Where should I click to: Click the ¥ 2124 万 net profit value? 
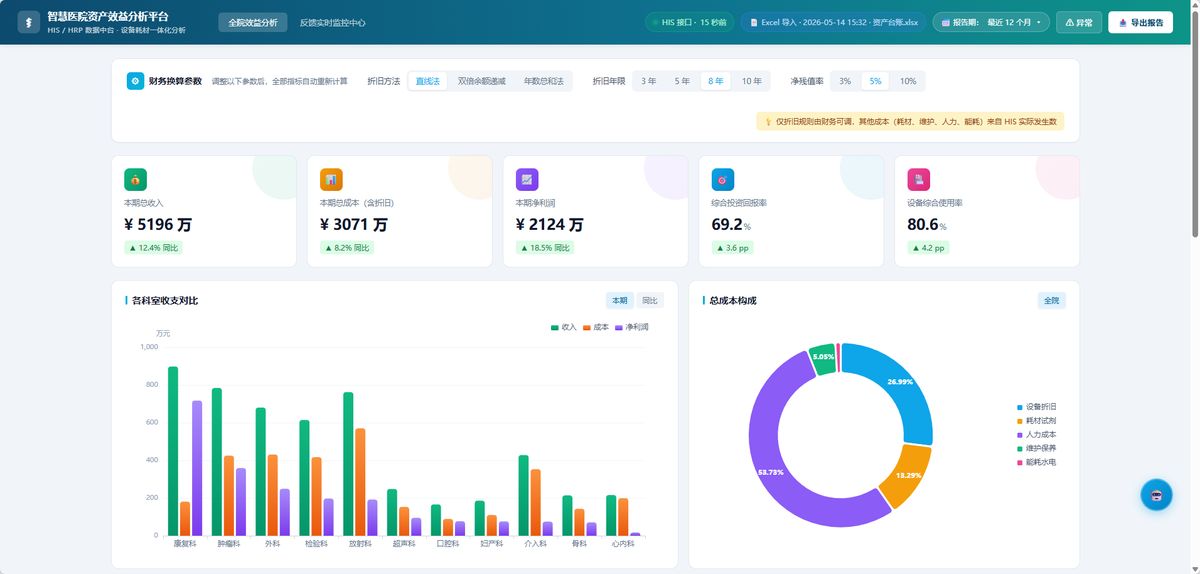(550, 225)
